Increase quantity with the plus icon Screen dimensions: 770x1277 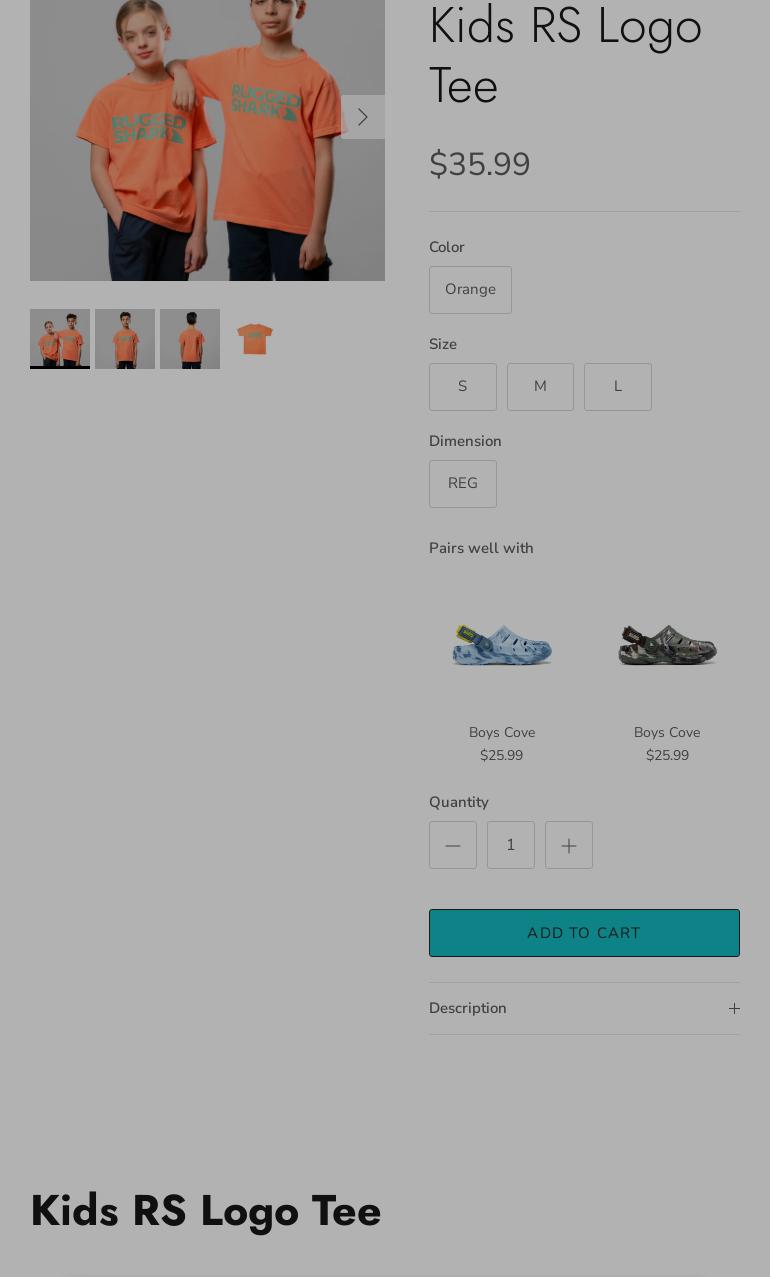point(569,845)
